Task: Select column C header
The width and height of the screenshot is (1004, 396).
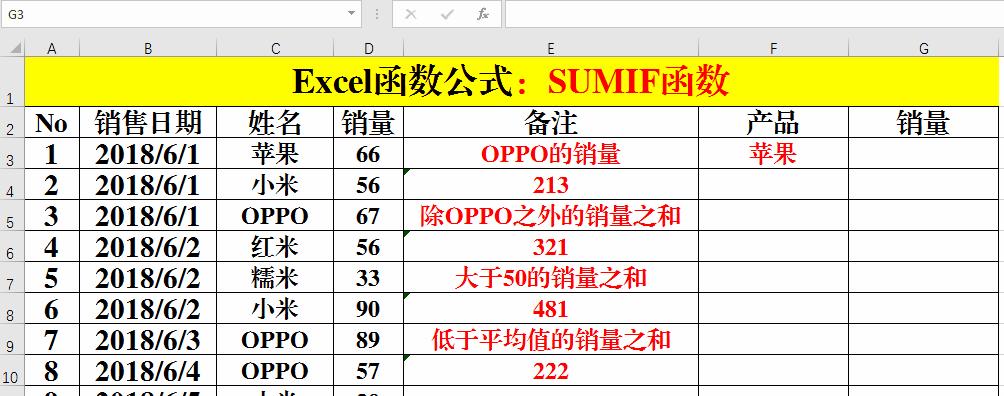Action: pos(275,48)
